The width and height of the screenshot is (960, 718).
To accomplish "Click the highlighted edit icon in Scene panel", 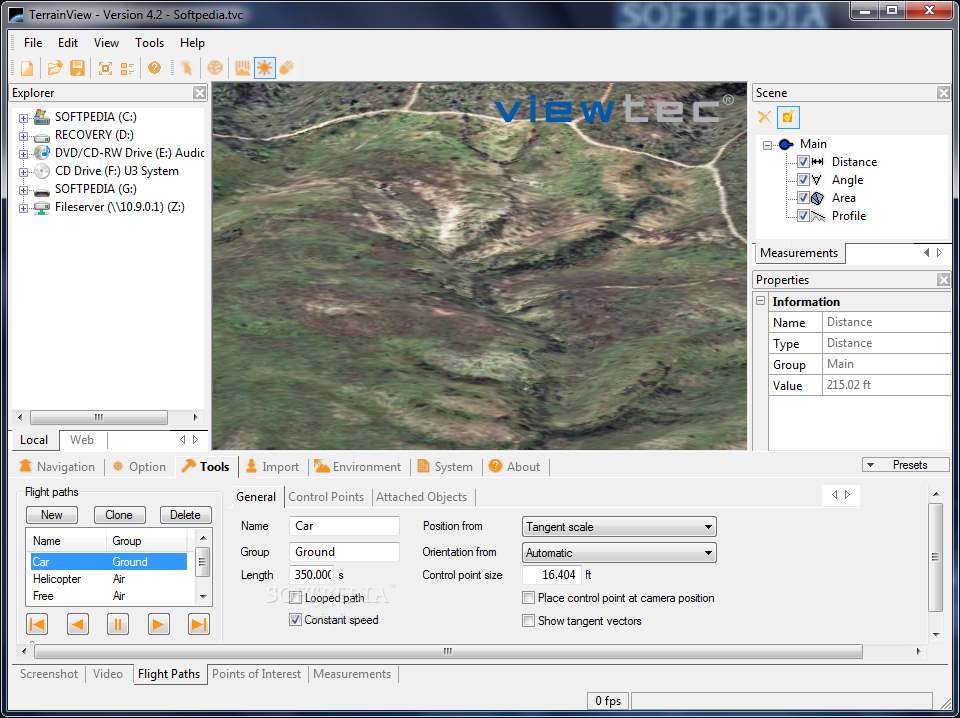I will [x=788, y=117].
